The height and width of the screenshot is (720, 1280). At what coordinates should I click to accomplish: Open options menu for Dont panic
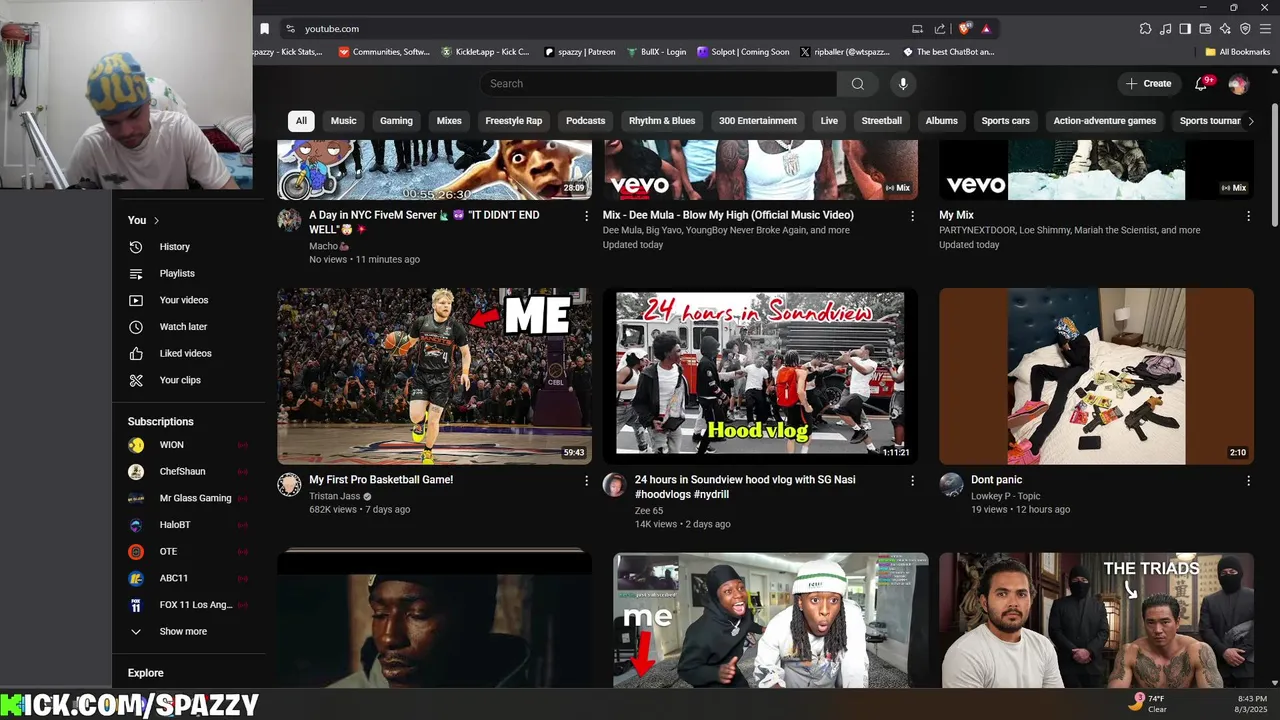tap(1248, 481)
